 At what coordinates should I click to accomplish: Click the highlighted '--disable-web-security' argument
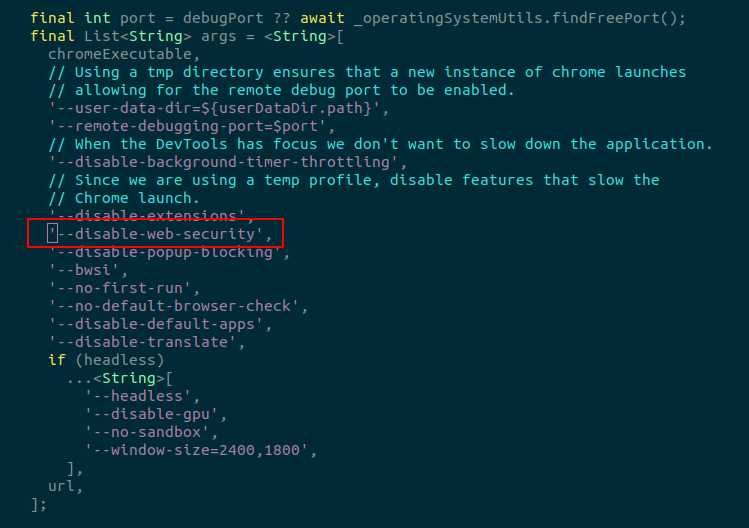158,234
